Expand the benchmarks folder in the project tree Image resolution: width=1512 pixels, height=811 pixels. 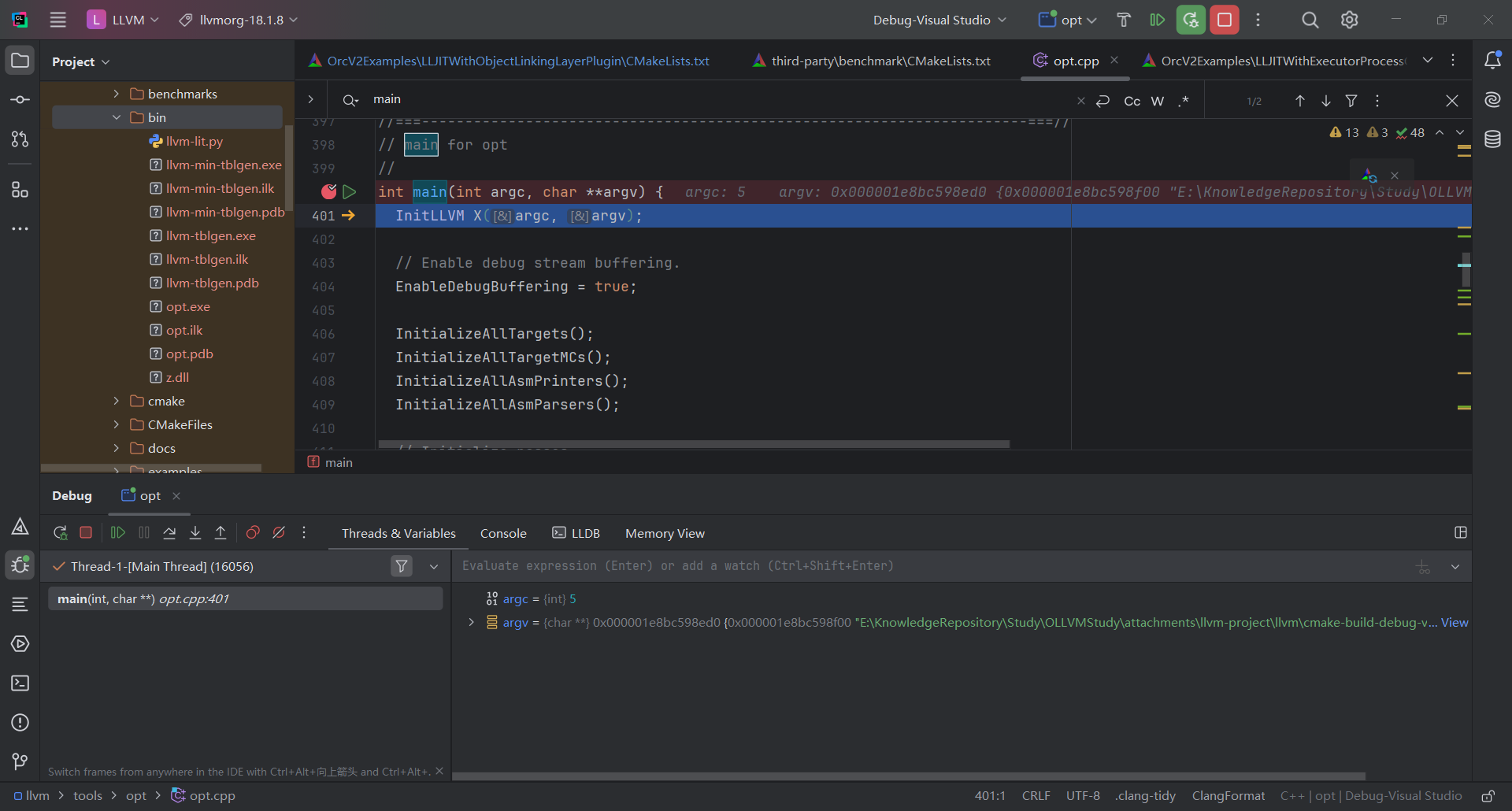coord(117,94)
